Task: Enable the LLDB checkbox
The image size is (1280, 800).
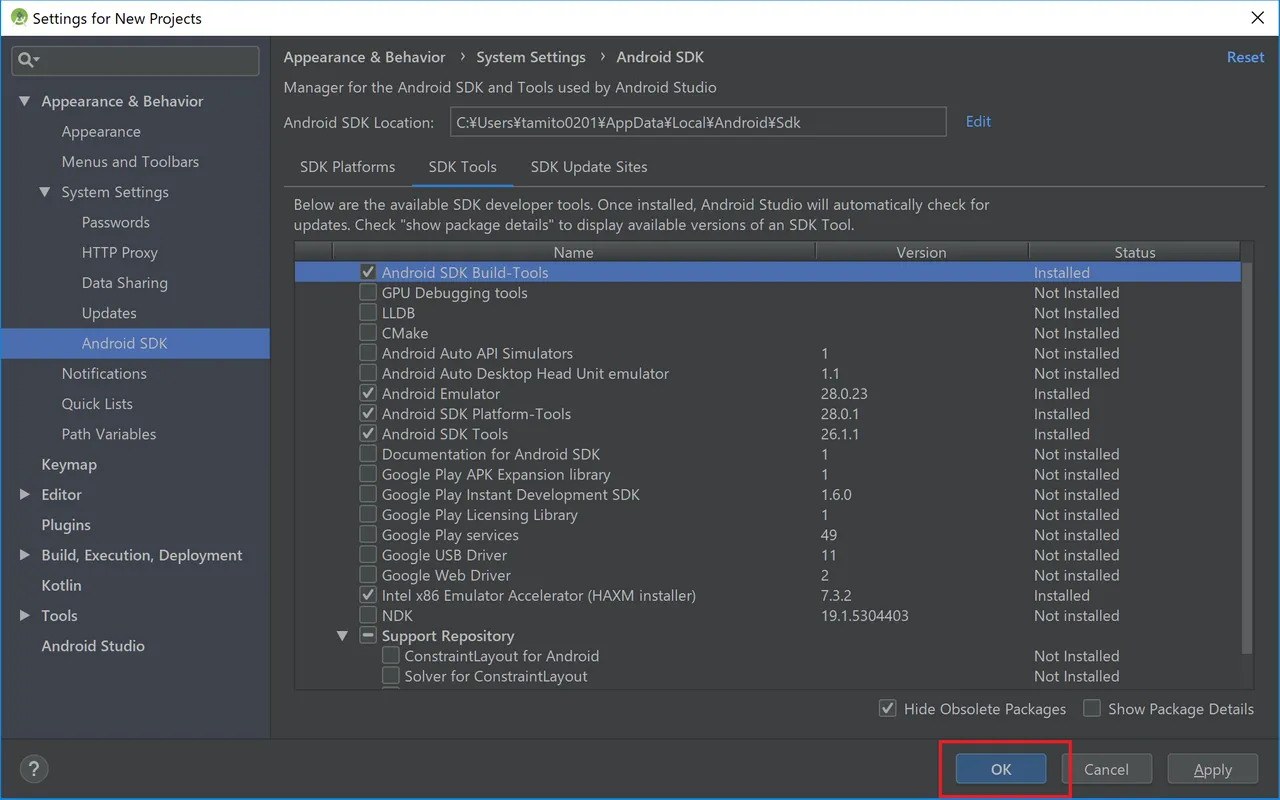Action: point(368,313)
